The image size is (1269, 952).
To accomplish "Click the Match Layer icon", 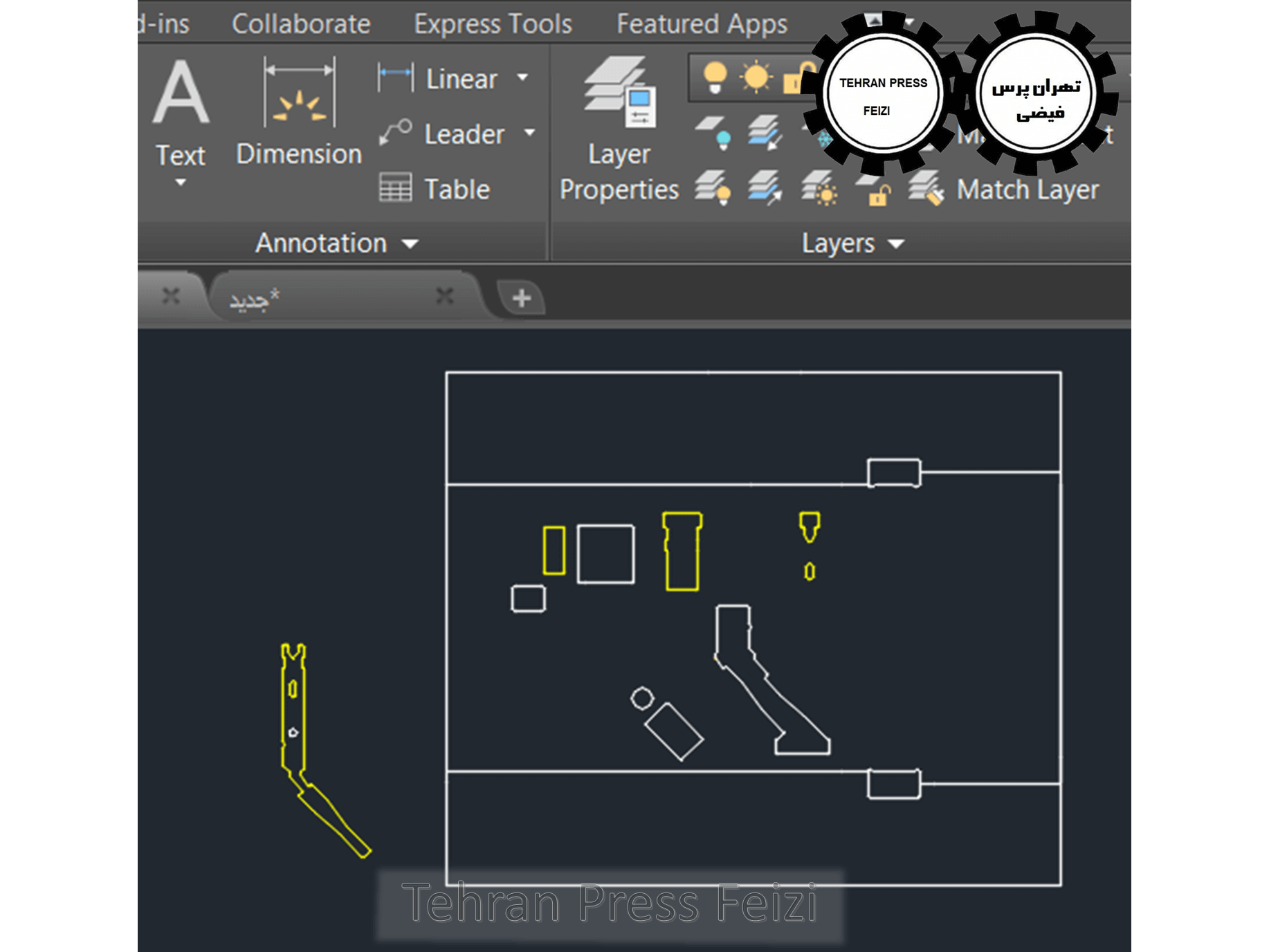I will click(x=926, y=188).
